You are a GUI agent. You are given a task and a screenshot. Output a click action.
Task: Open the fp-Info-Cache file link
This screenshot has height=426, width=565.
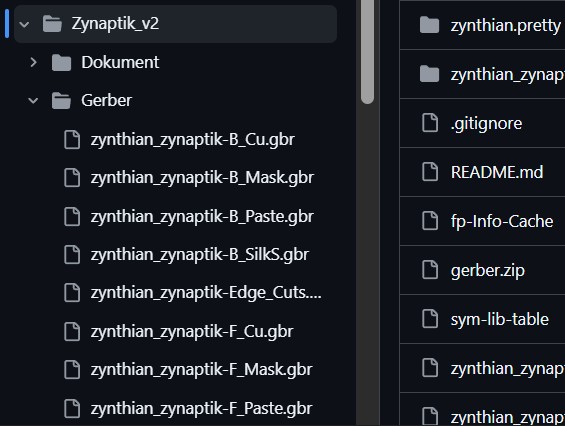pyautogui.click(x=502, y=221)
